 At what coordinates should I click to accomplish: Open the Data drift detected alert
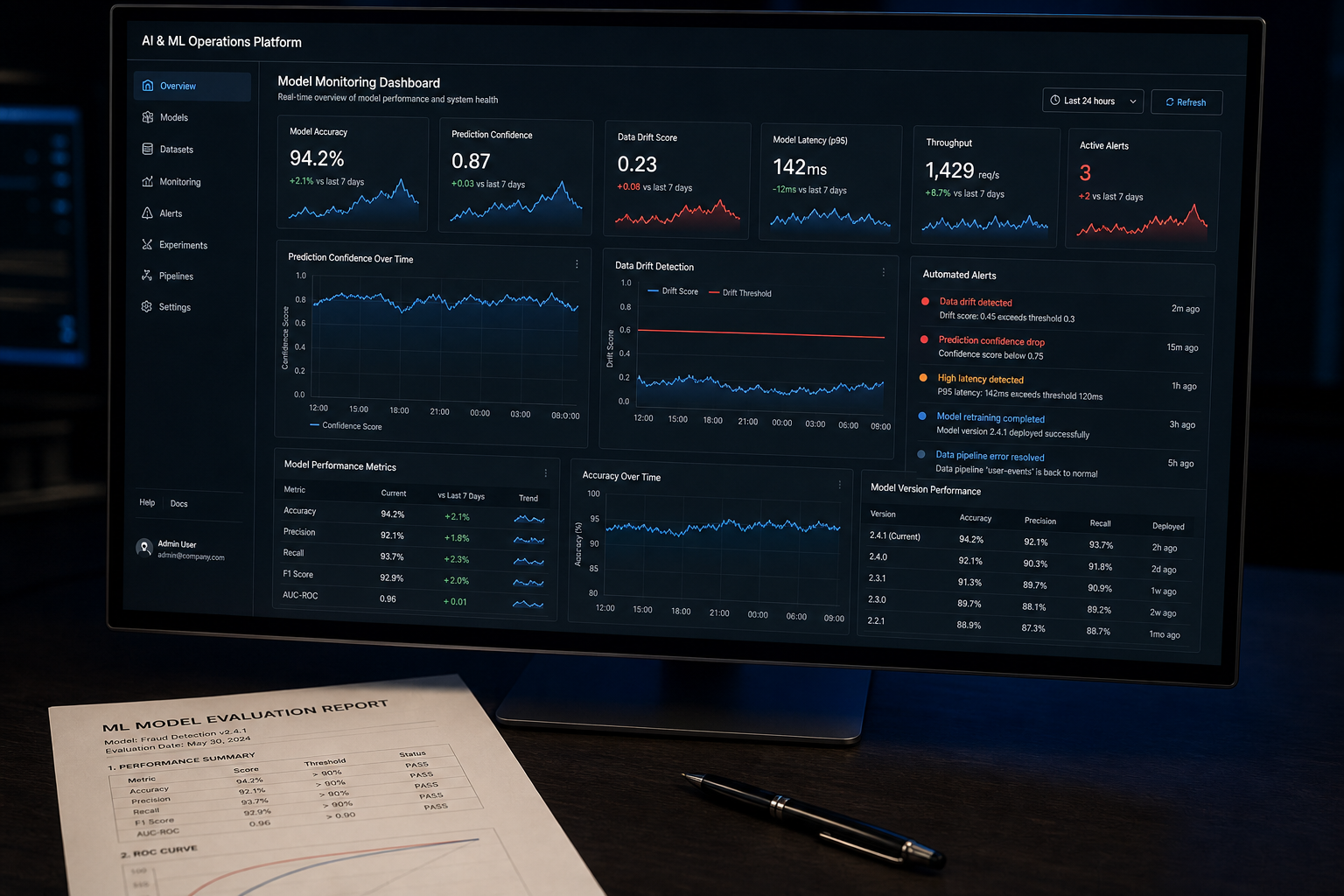click(1060, 310)
